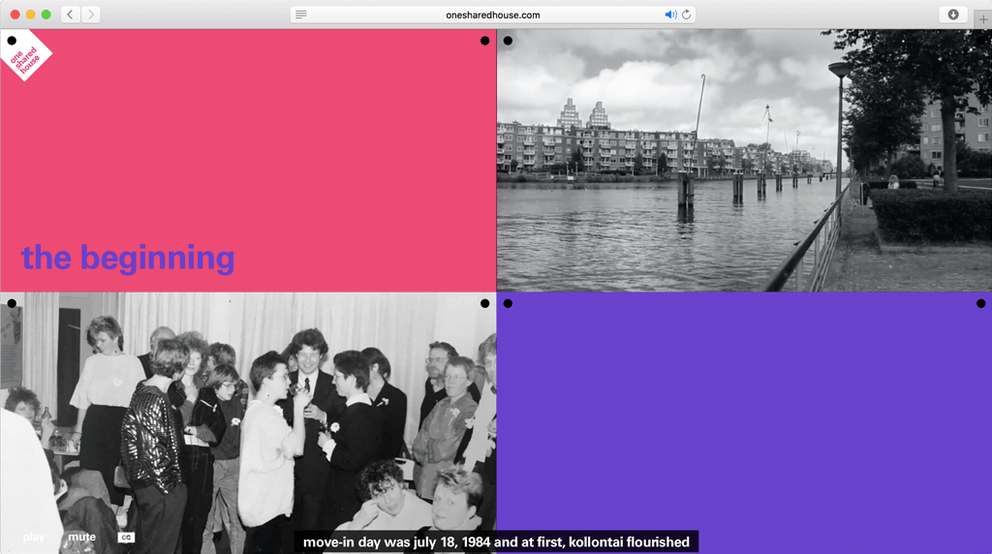Viewport: 992px width, 554px height.
Task: Click the group party photograph
Action: [248, 422]
